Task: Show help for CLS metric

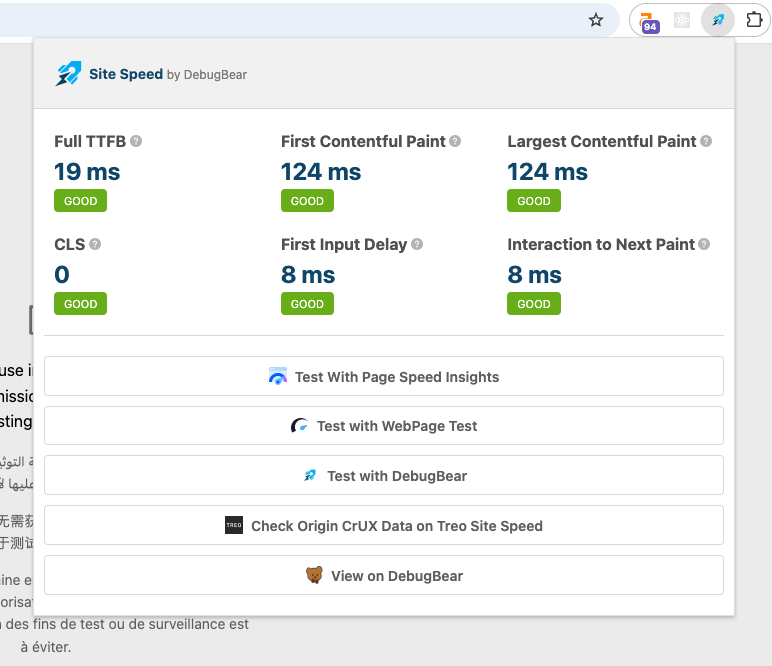Action: 95,244
